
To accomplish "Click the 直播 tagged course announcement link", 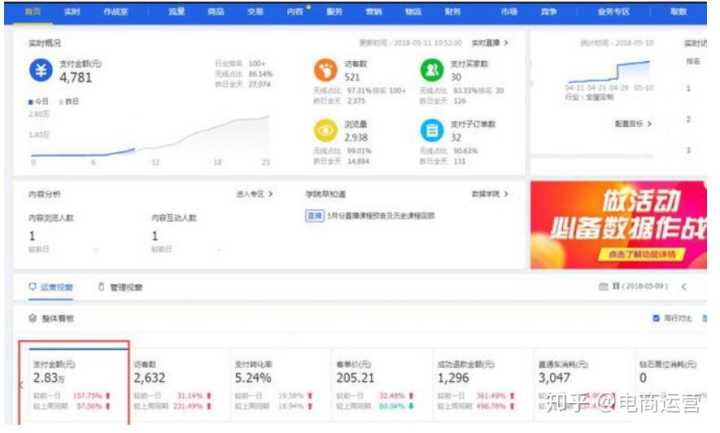I will (x=370, y=215).
